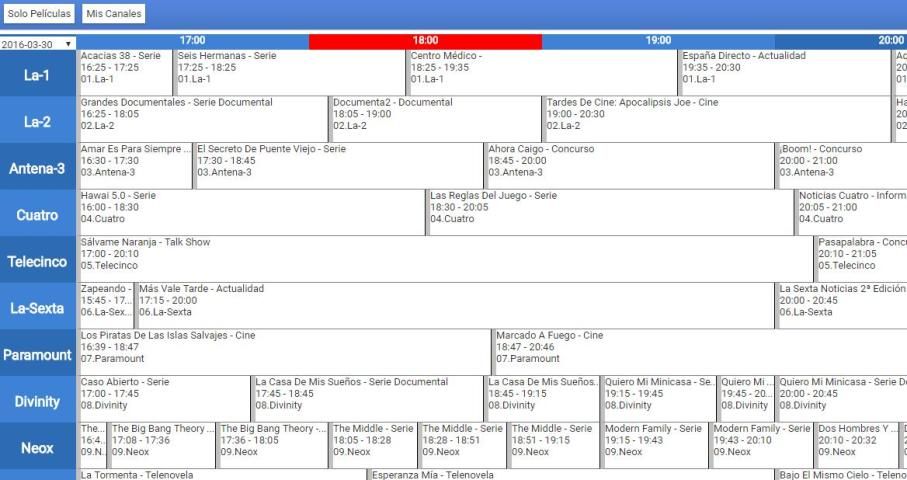Select the Neox channel label

(x=38, y=447)
